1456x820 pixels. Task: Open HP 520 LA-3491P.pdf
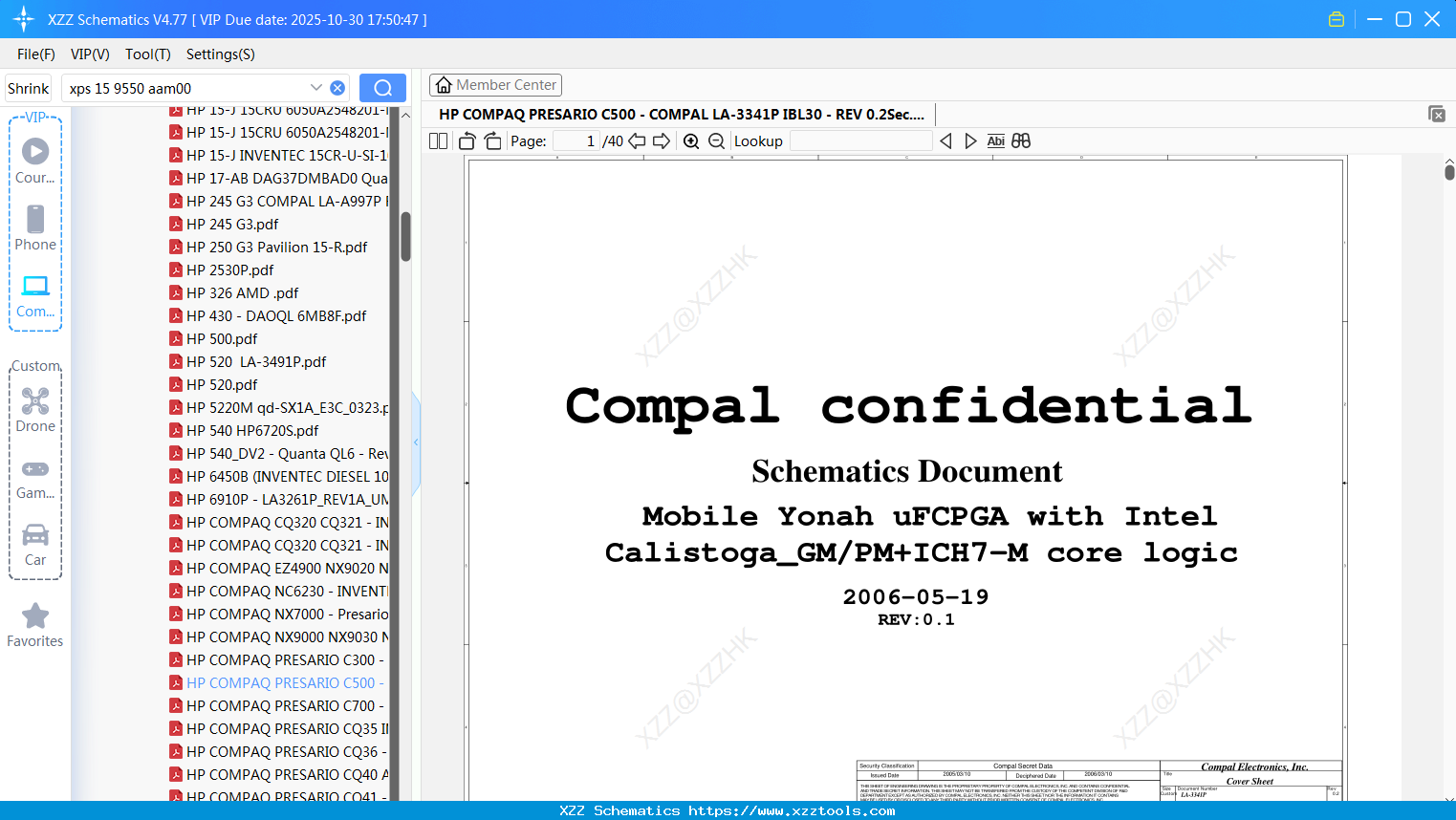(x=256, y=361)
